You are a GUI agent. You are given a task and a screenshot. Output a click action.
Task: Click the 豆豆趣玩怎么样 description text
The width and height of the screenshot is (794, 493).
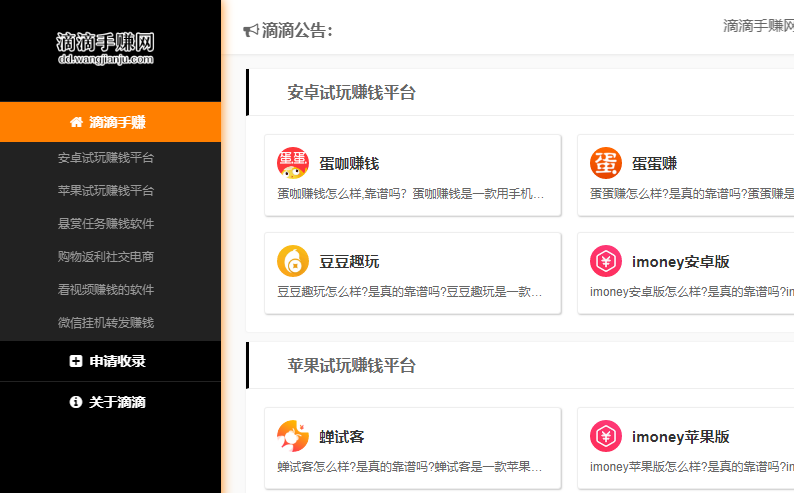[409, 292]
